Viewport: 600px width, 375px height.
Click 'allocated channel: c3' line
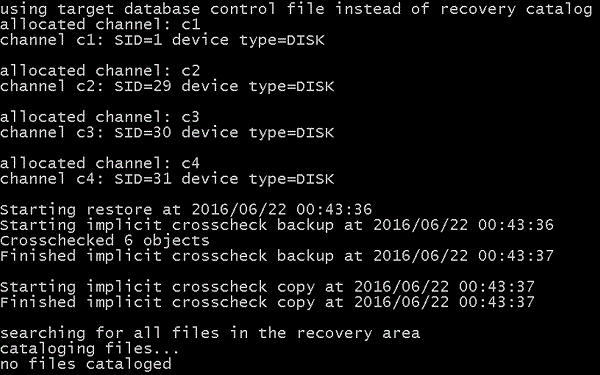(x=100, y=117)
